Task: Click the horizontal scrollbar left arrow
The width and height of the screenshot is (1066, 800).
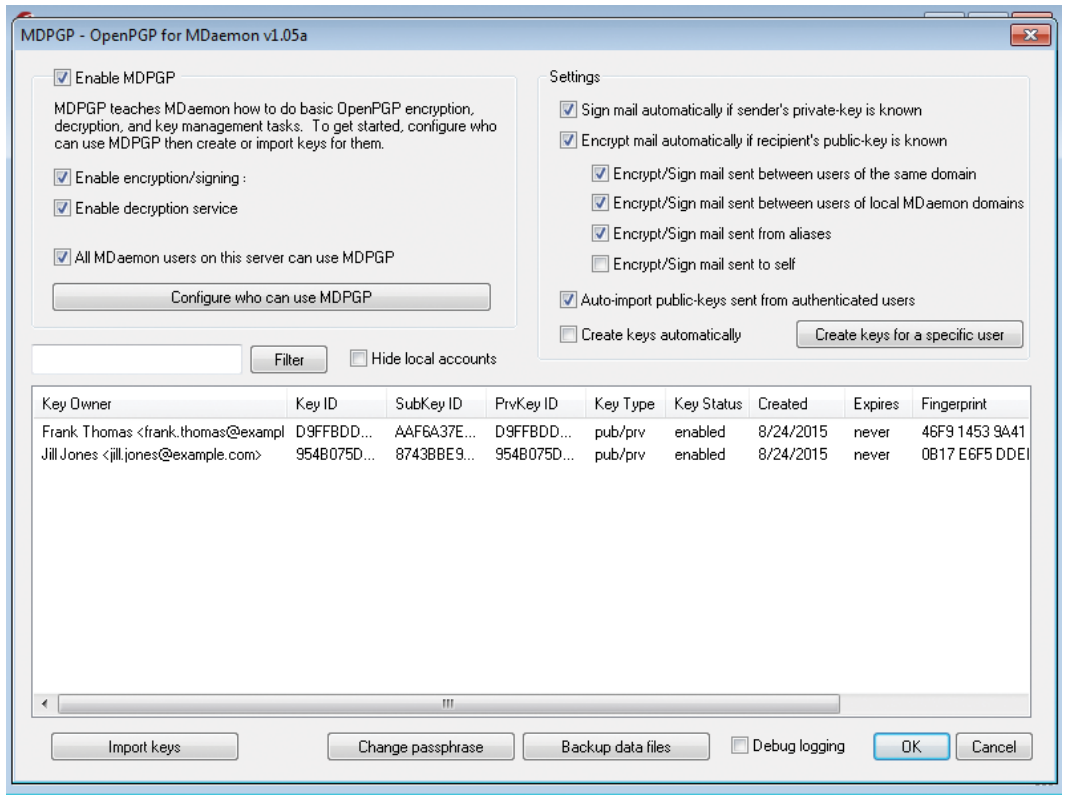Action: (x=45, y=703)
